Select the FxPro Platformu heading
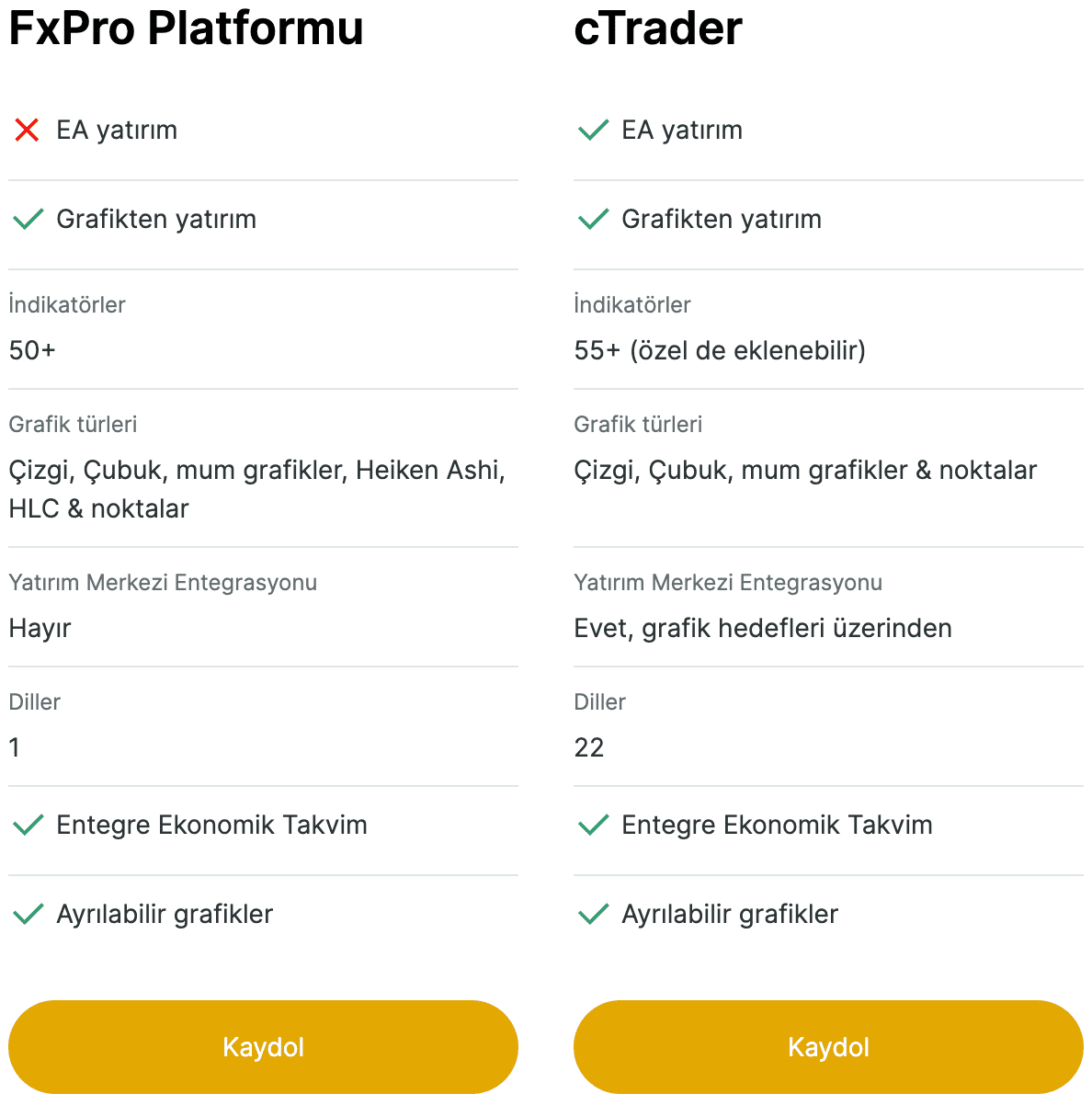 click(x=186, y=28)
